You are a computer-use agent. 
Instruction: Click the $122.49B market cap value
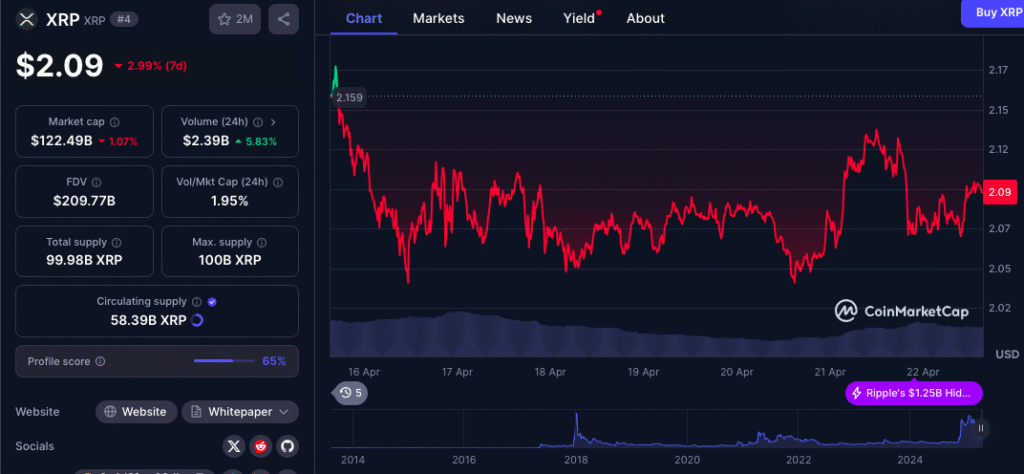61,140
